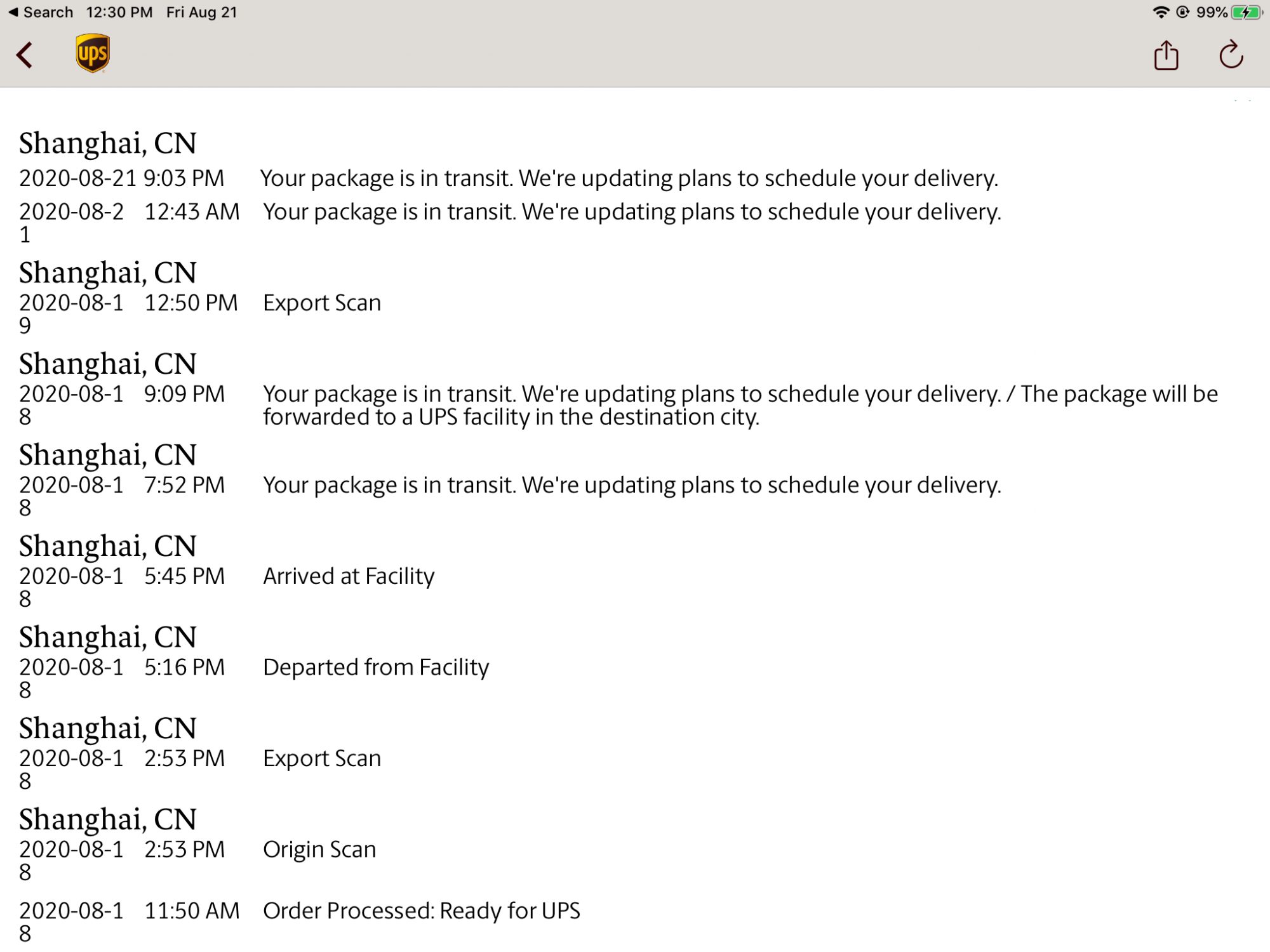Tap the topmost Shanghai, CN heading

pyautogui.click(x=108, y=143)
